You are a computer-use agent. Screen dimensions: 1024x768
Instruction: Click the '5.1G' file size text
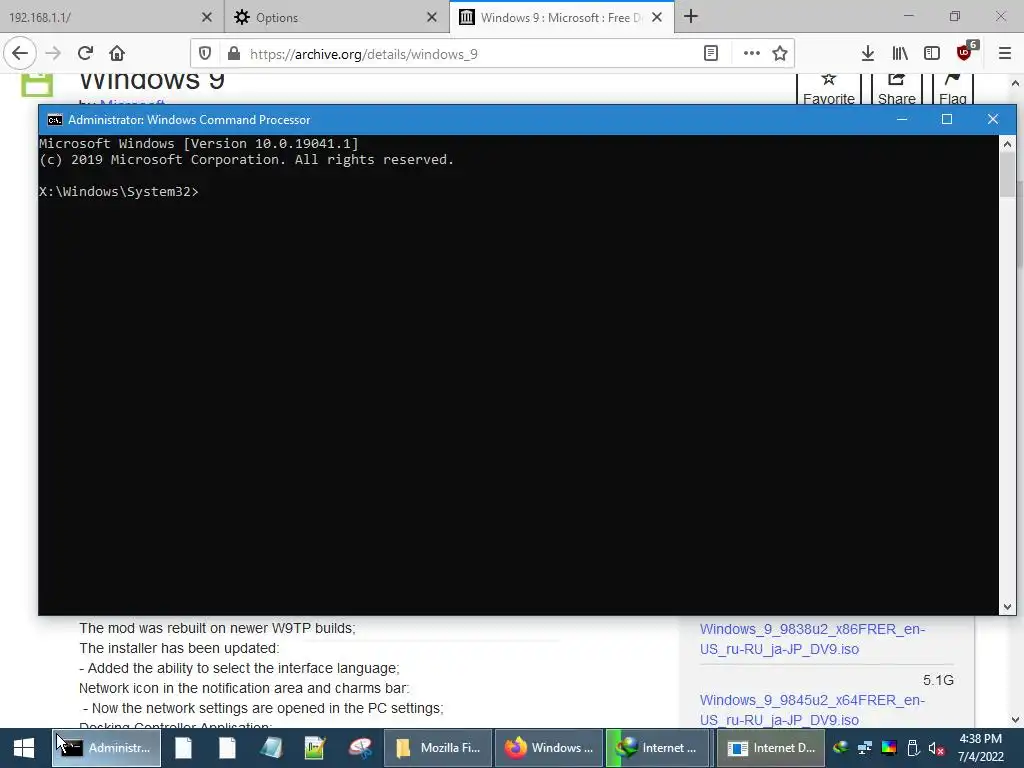(x=938, y=680)
